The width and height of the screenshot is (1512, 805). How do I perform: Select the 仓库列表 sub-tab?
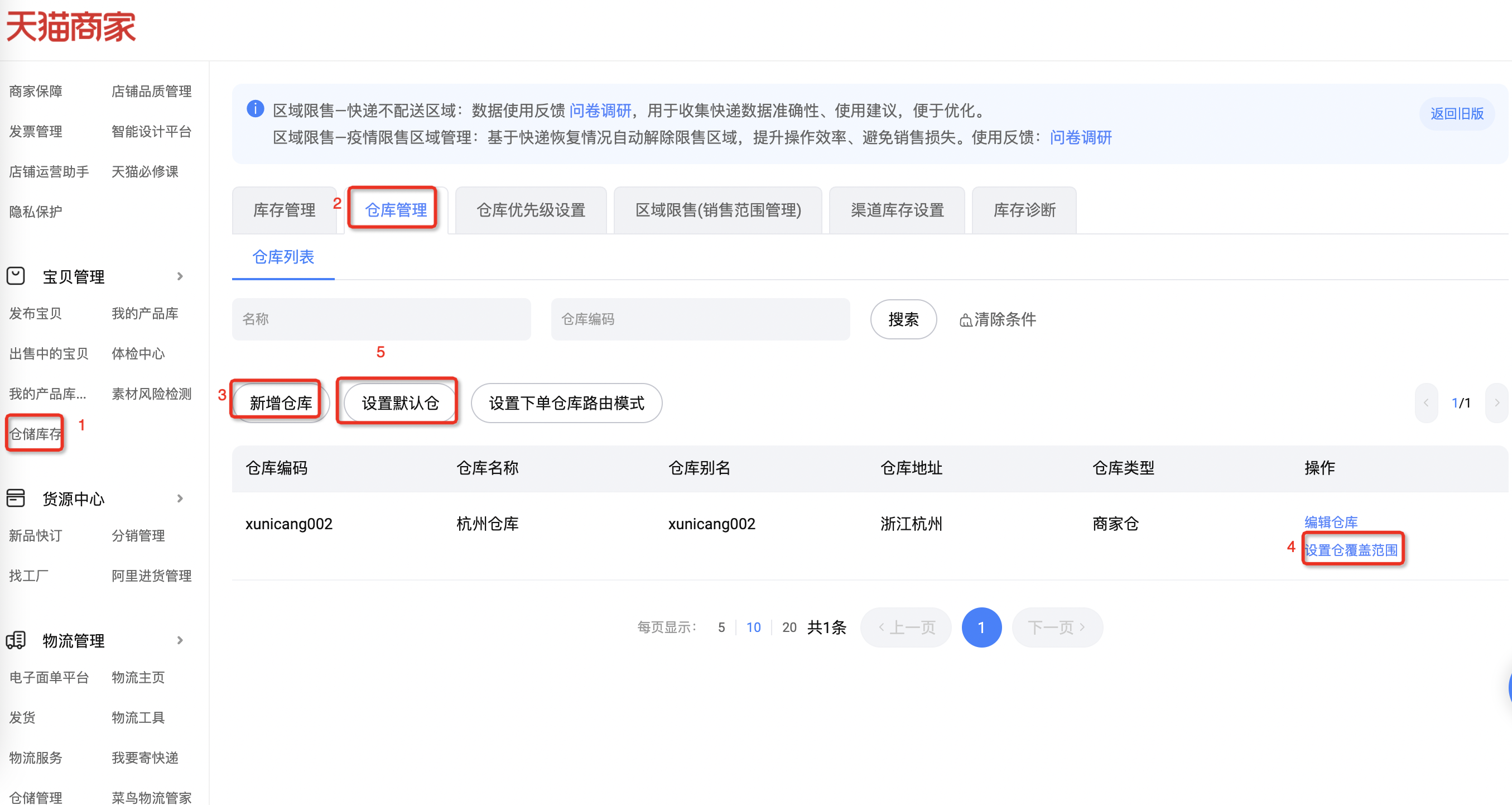[283, 257]
